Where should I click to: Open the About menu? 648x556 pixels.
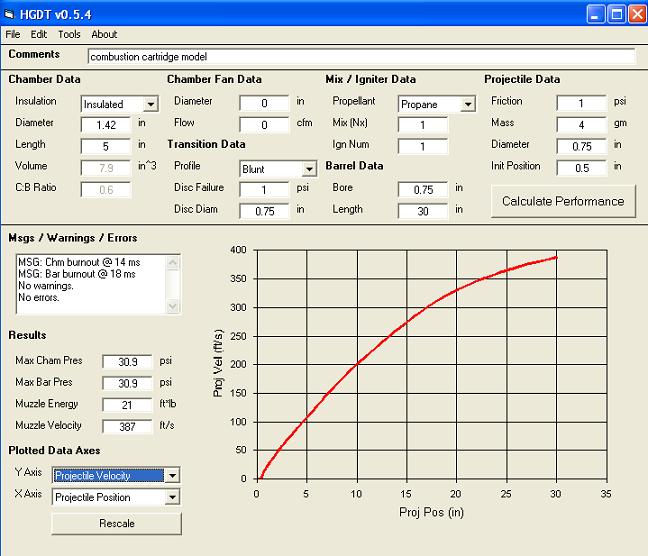104,34
